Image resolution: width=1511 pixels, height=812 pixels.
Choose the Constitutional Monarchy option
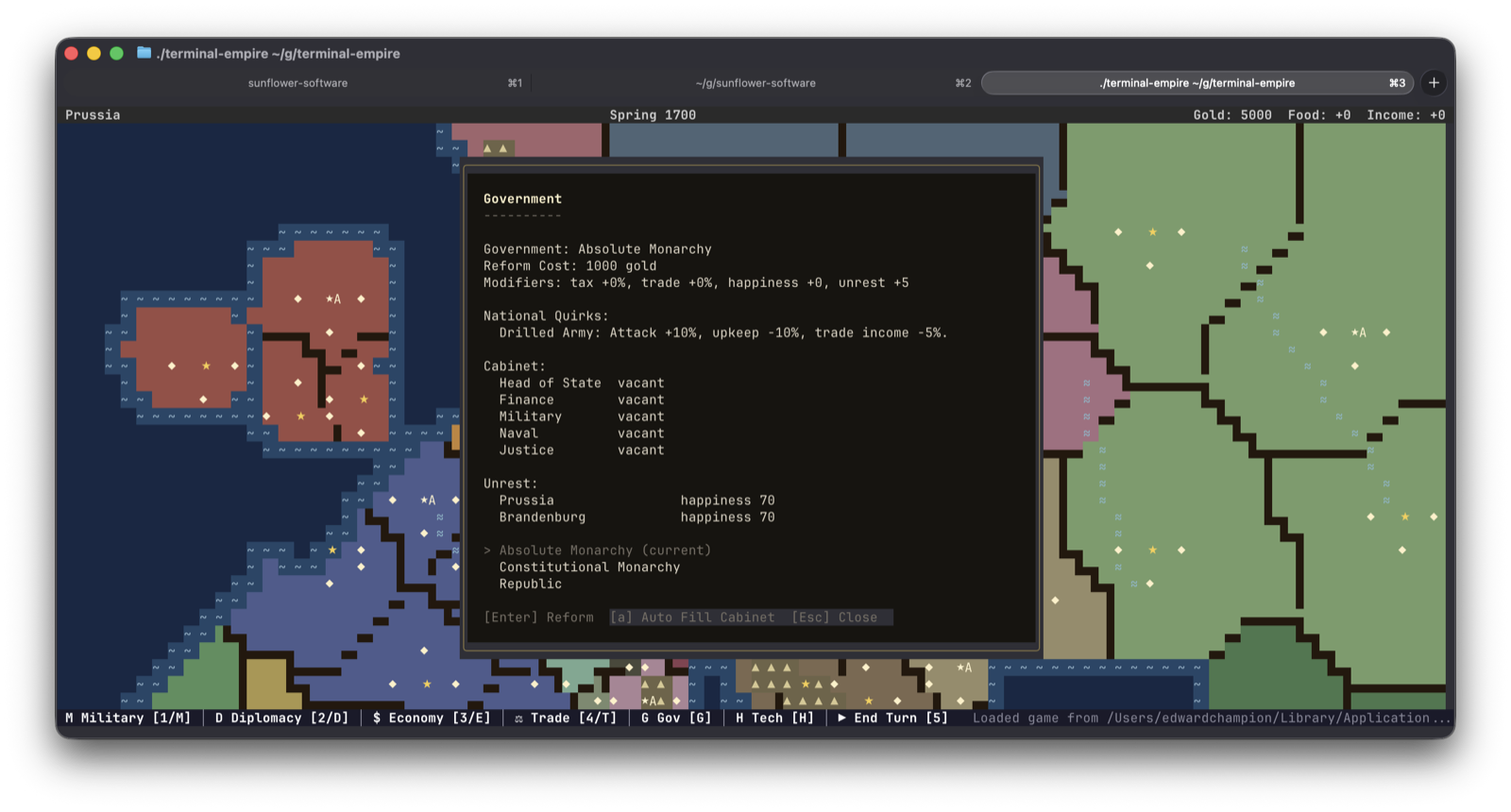[x=589, y=567]
